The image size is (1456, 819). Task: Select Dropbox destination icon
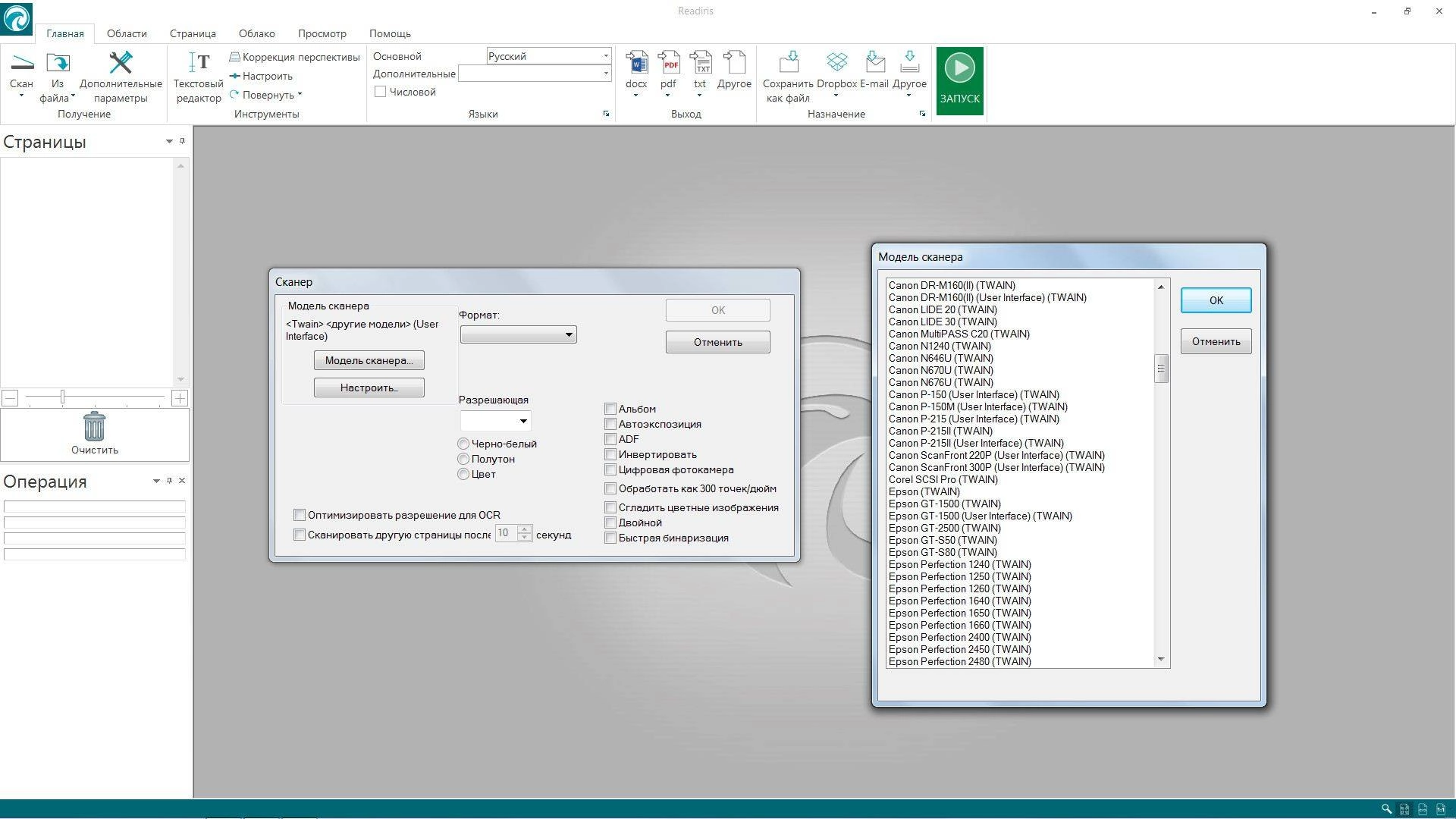click(x=836, y=63)
